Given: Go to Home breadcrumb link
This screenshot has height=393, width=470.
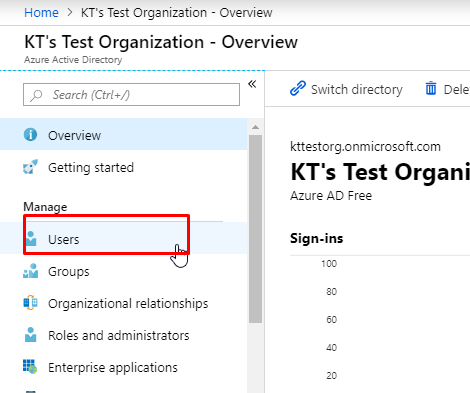Looking at the screenshot, I should point(41,13).
